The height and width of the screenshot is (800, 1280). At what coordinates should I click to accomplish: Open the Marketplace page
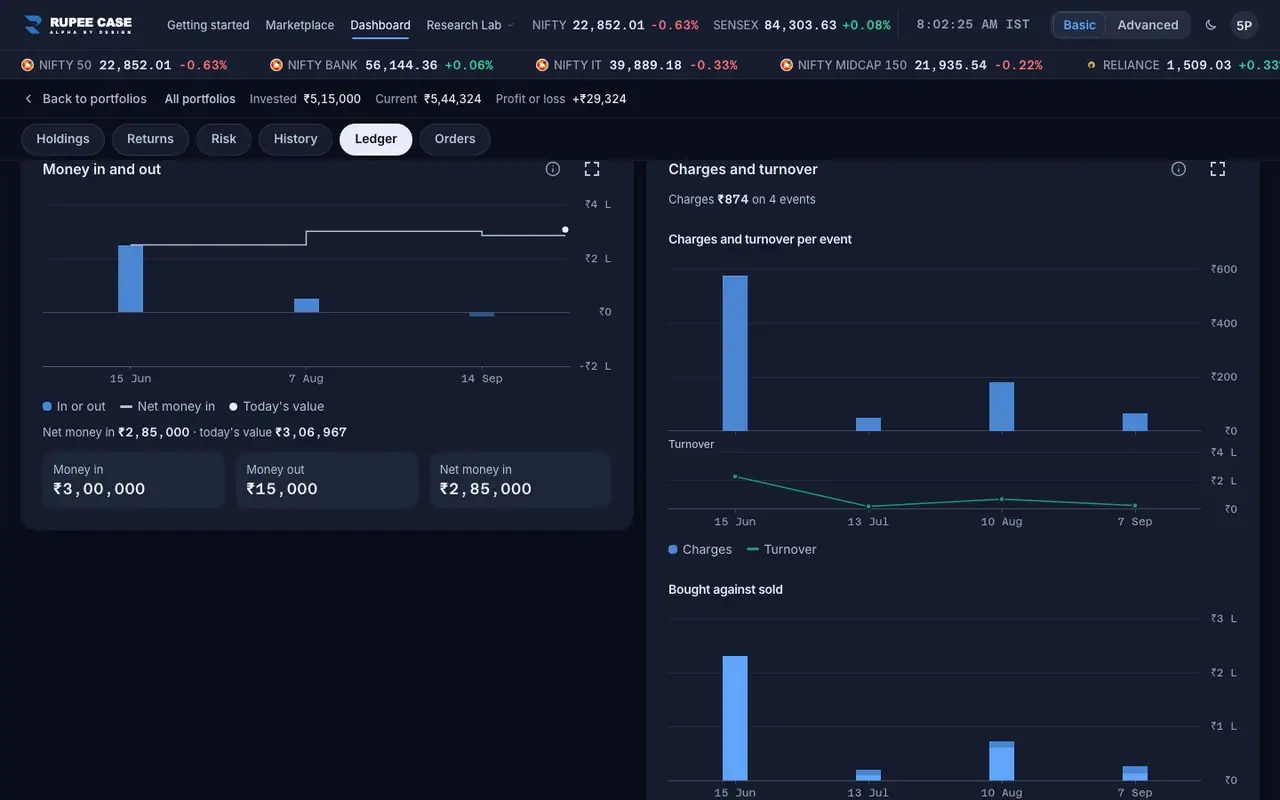pyautogui.click(x=300, y=25)
